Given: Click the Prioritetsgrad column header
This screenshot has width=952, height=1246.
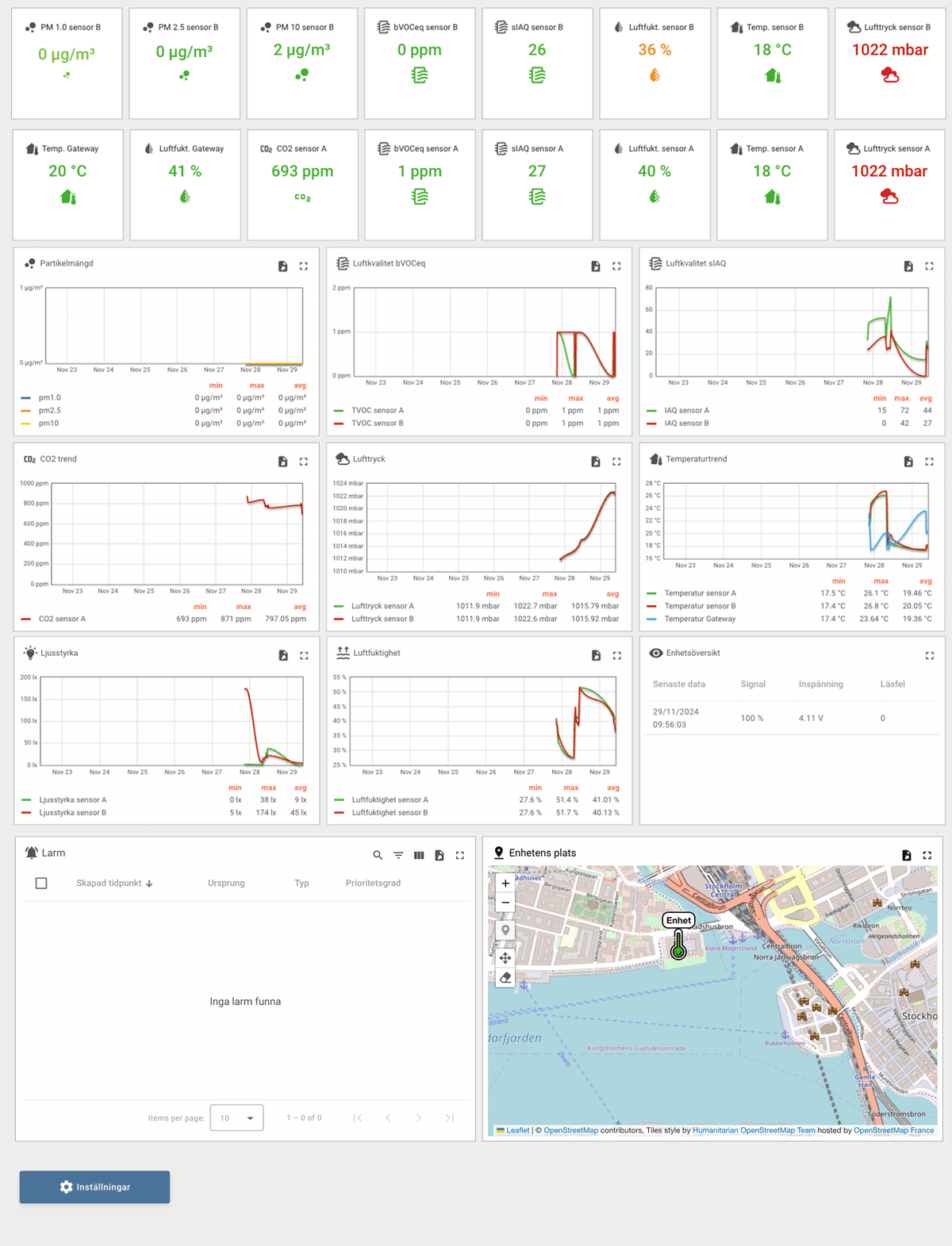Looking at the screenshot, I should (x=373, y=883).
